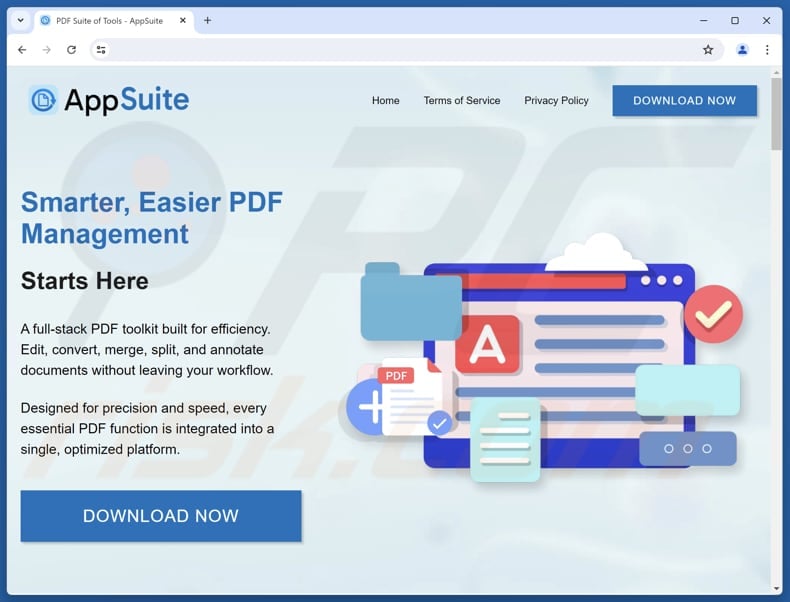This screenshot has width=790, height=602.
Task: Expand the tab search dropdown arrow
Action: tap(21, 21)
